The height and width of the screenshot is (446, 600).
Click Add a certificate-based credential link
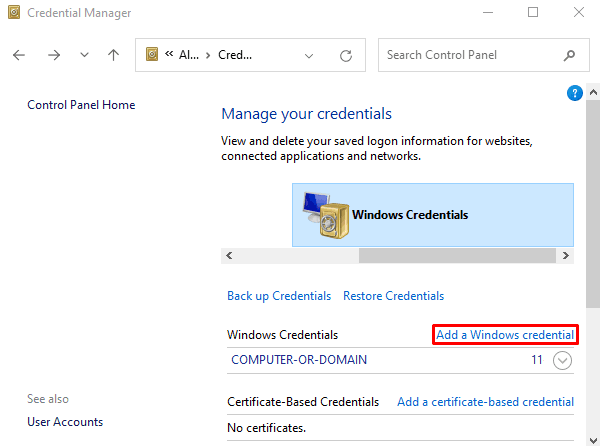[x=486, y=402]
